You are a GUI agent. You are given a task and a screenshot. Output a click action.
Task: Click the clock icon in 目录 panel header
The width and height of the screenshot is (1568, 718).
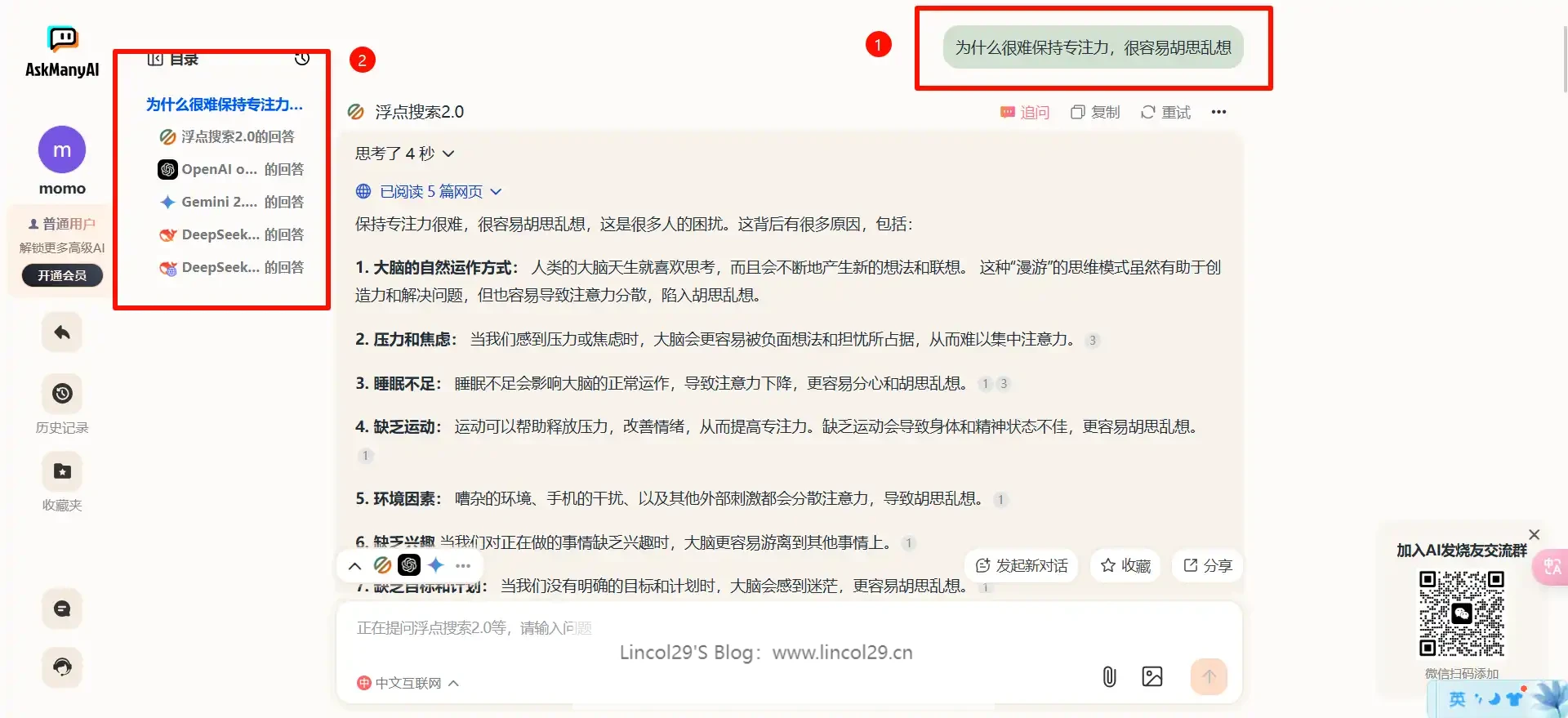point(302,59)
